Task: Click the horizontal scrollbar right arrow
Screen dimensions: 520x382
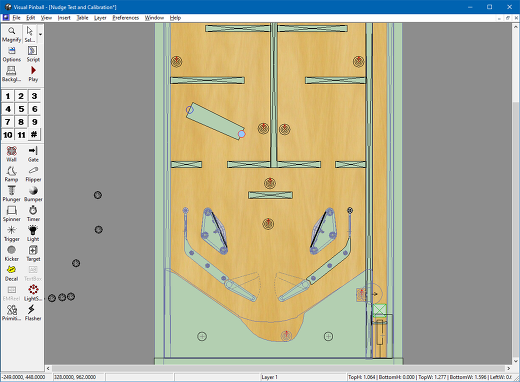Action: [509, 368]
